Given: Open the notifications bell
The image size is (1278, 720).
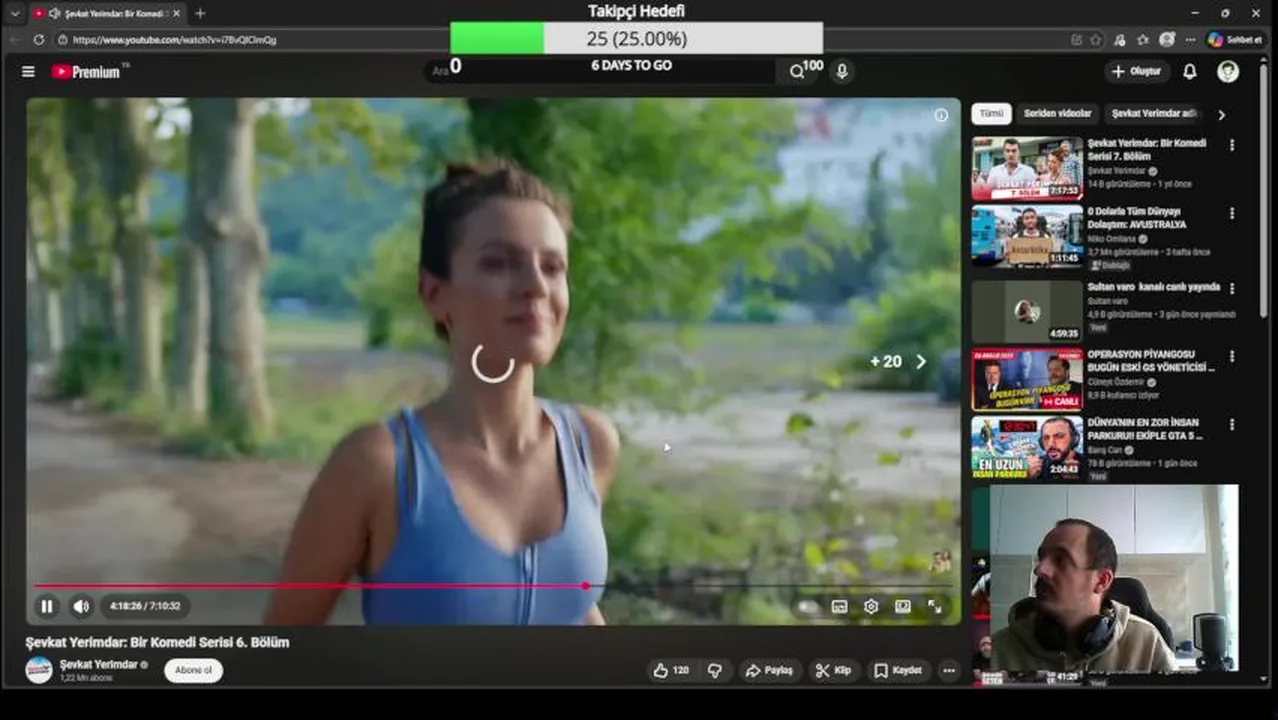Looking at the screenshot, I should tap(1190, 72).
